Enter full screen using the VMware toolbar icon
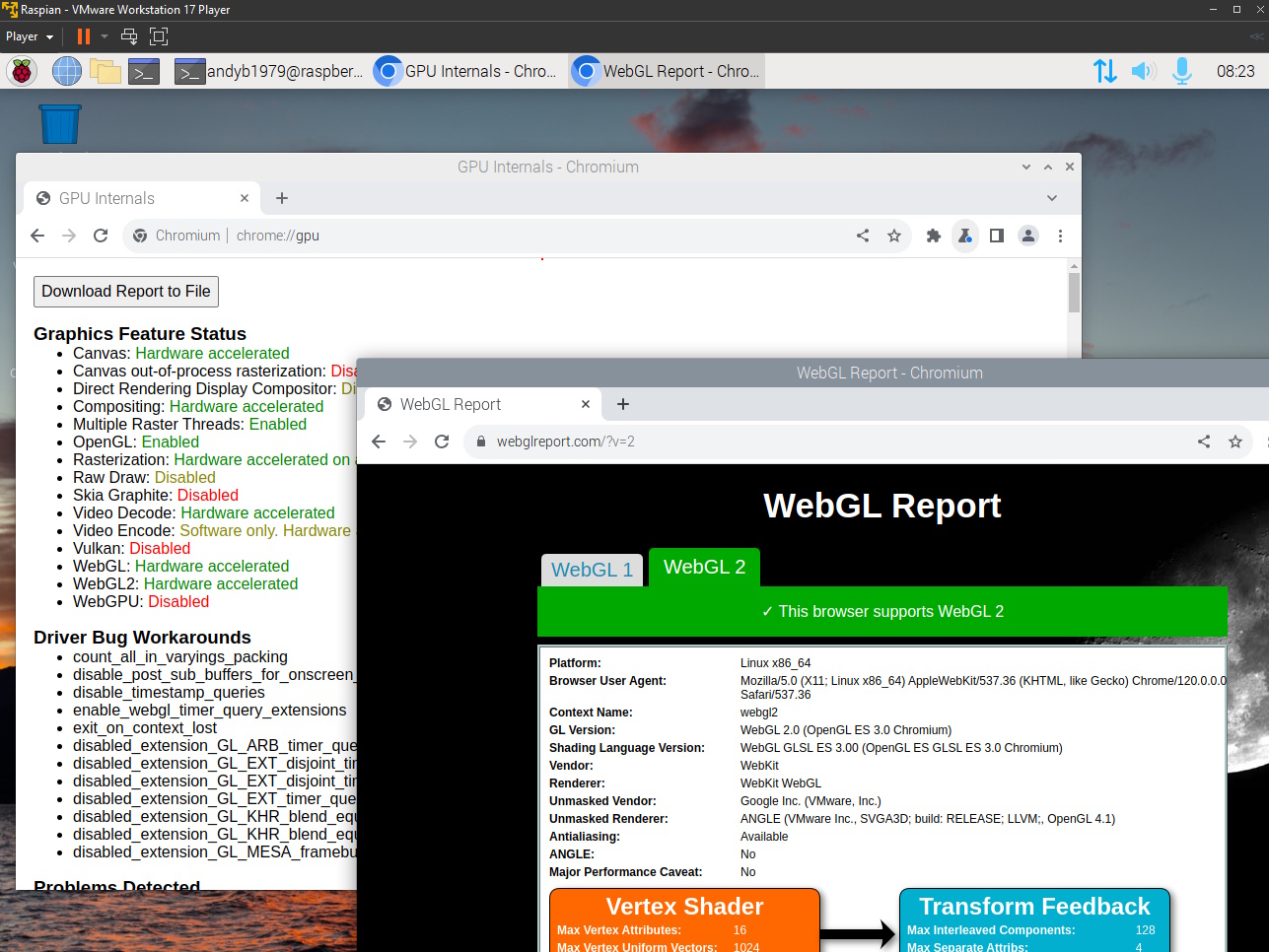1269x952 pixels. pyautogui.click(x=159, y=35)
